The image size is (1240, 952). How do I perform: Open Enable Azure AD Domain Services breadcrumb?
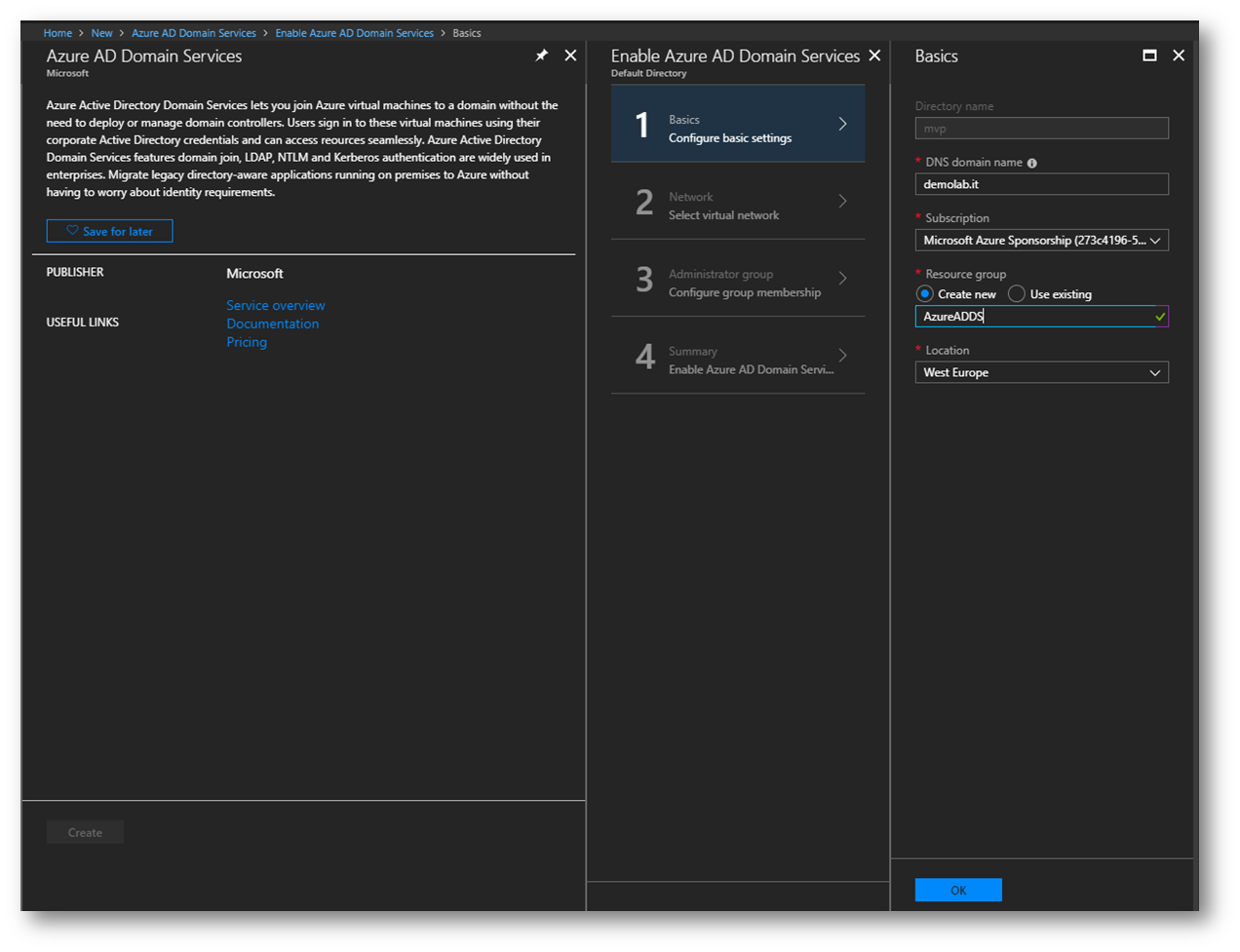(x=355, y=33)
